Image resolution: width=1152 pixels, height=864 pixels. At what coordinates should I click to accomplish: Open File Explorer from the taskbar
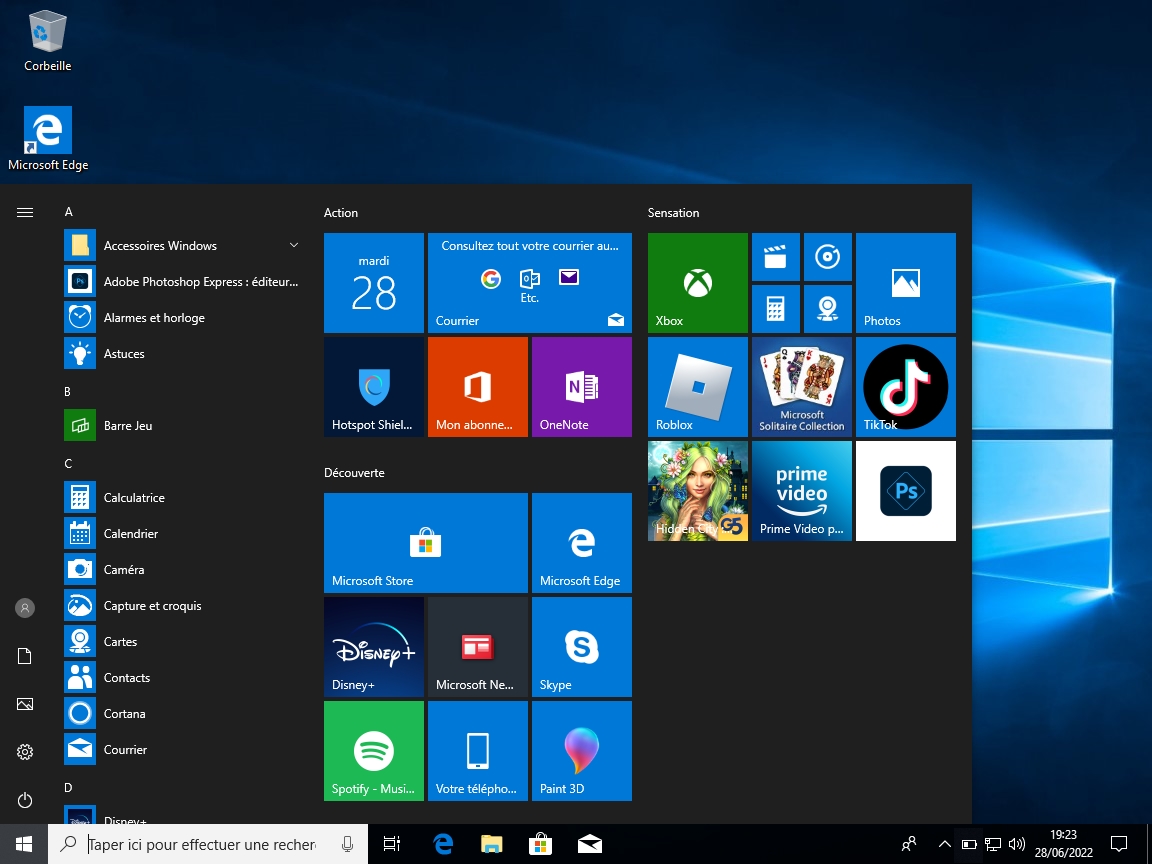point(491,844)
